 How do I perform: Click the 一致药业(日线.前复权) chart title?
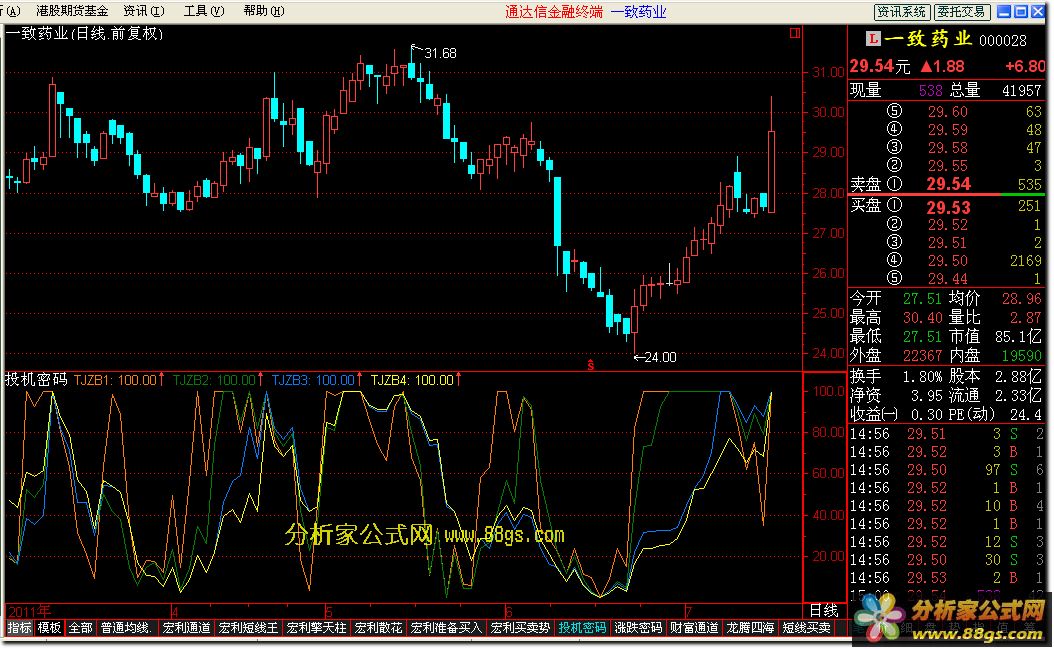point(85,33)
